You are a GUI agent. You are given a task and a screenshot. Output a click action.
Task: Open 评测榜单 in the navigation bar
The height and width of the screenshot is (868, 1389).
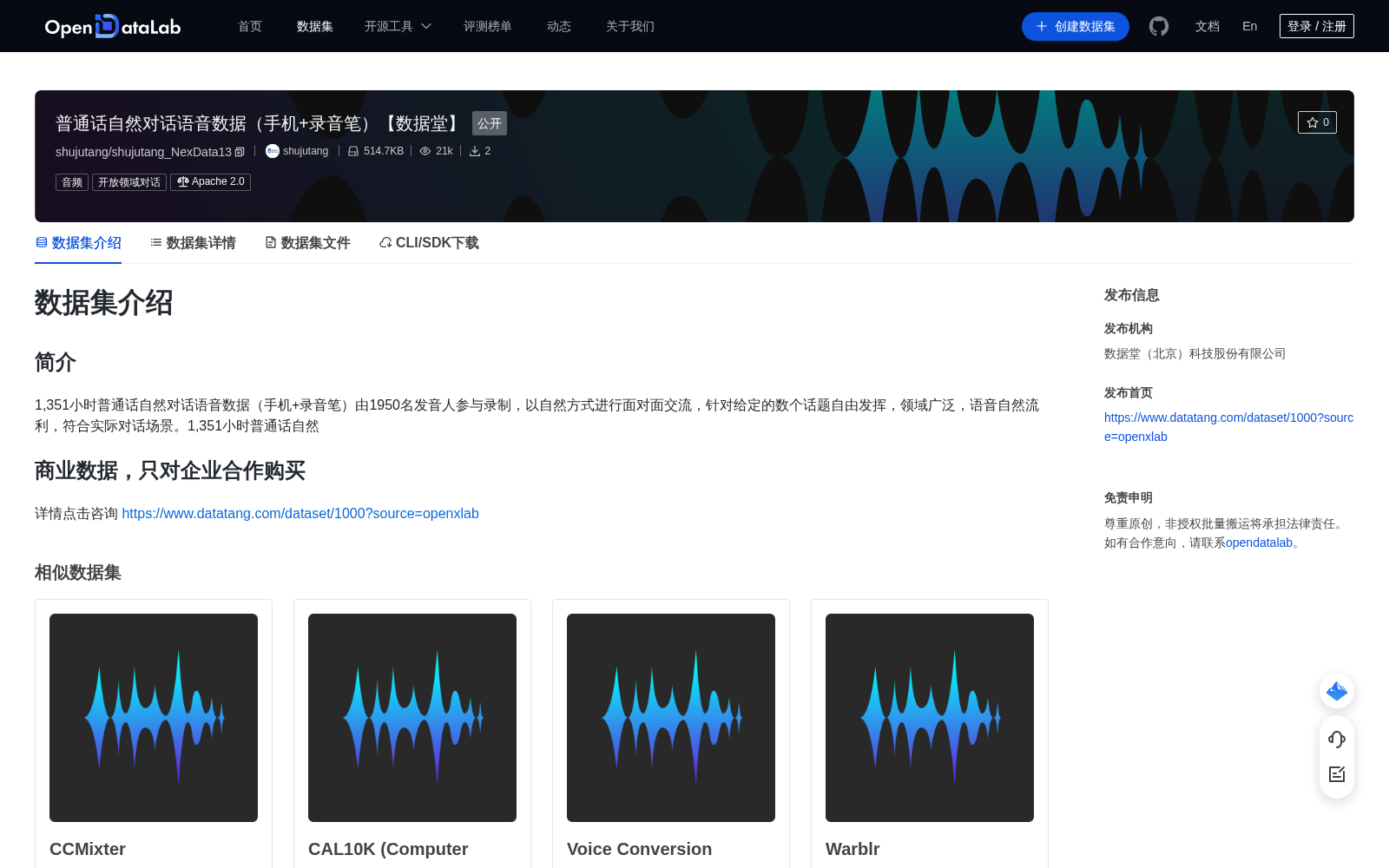click(488, 26)
